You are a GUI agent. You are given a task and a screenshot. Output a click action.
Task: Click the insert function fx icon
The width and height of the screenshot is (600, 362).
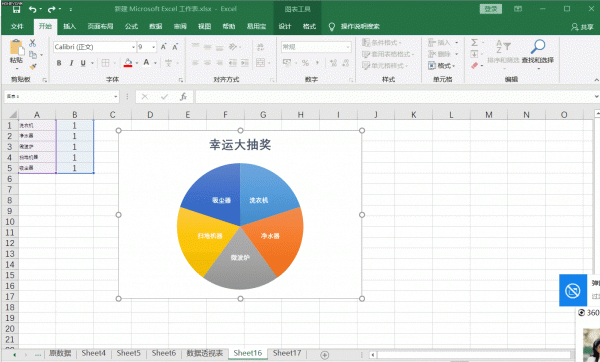pyautogui.click(x=183, y=97)
